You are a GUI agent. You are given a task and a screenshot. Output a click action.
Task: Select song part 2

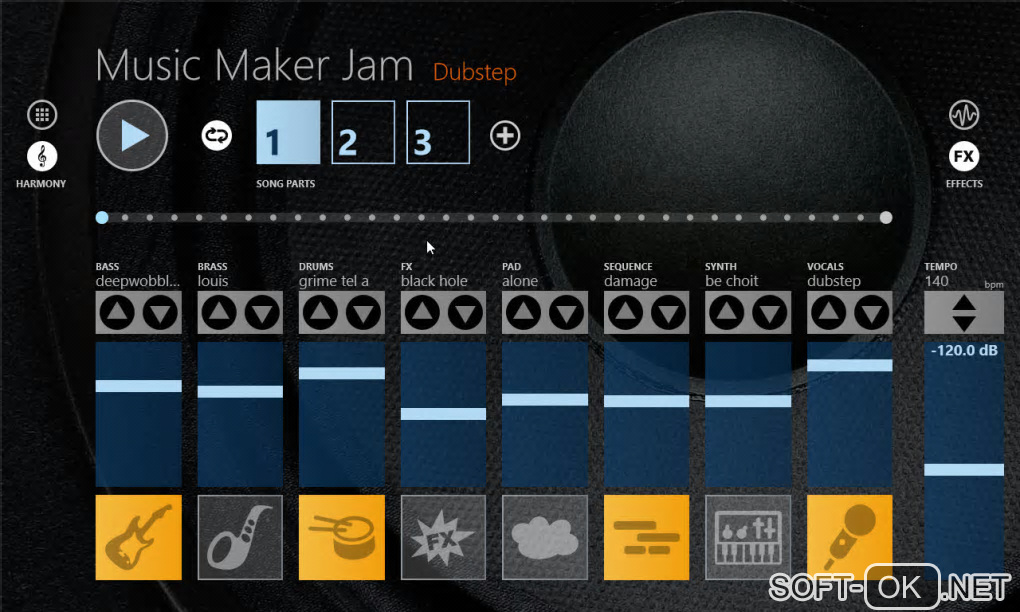(x=363, y=132)
